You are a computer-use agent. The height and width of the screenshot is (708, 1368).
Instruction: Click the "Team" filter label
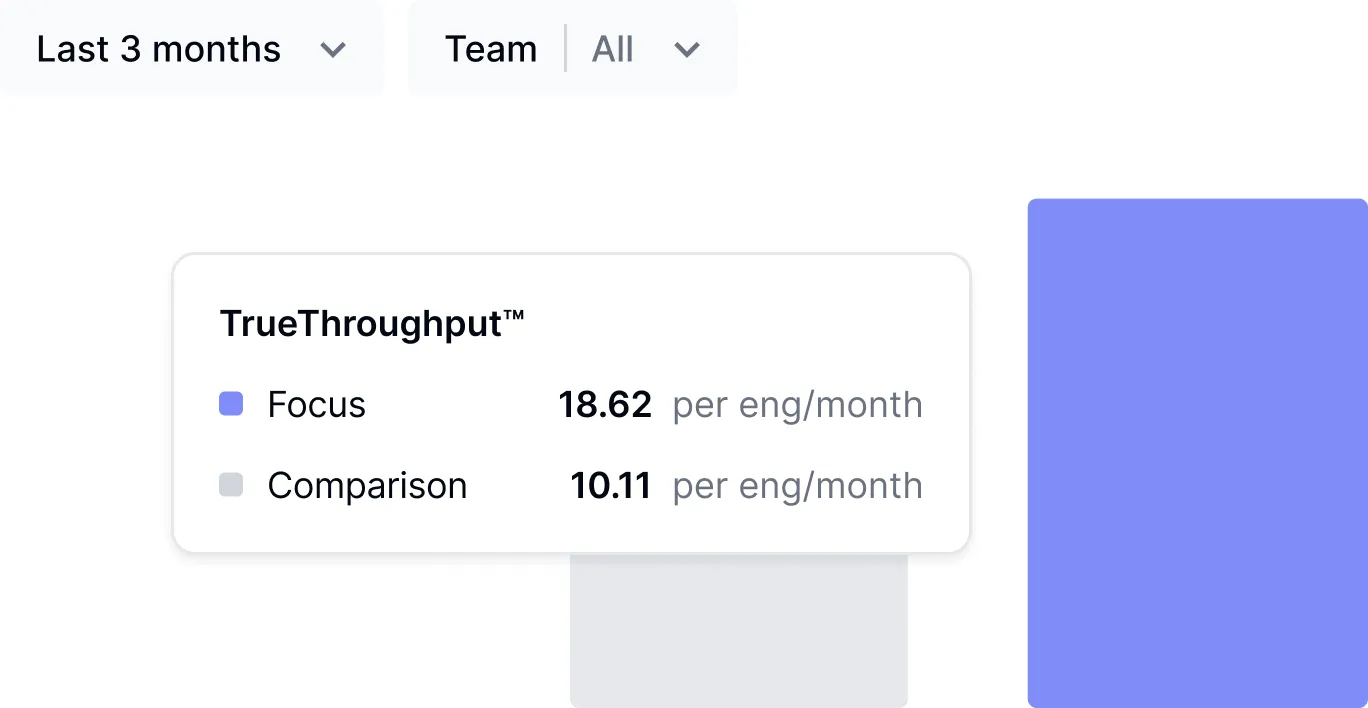[490, 49]
